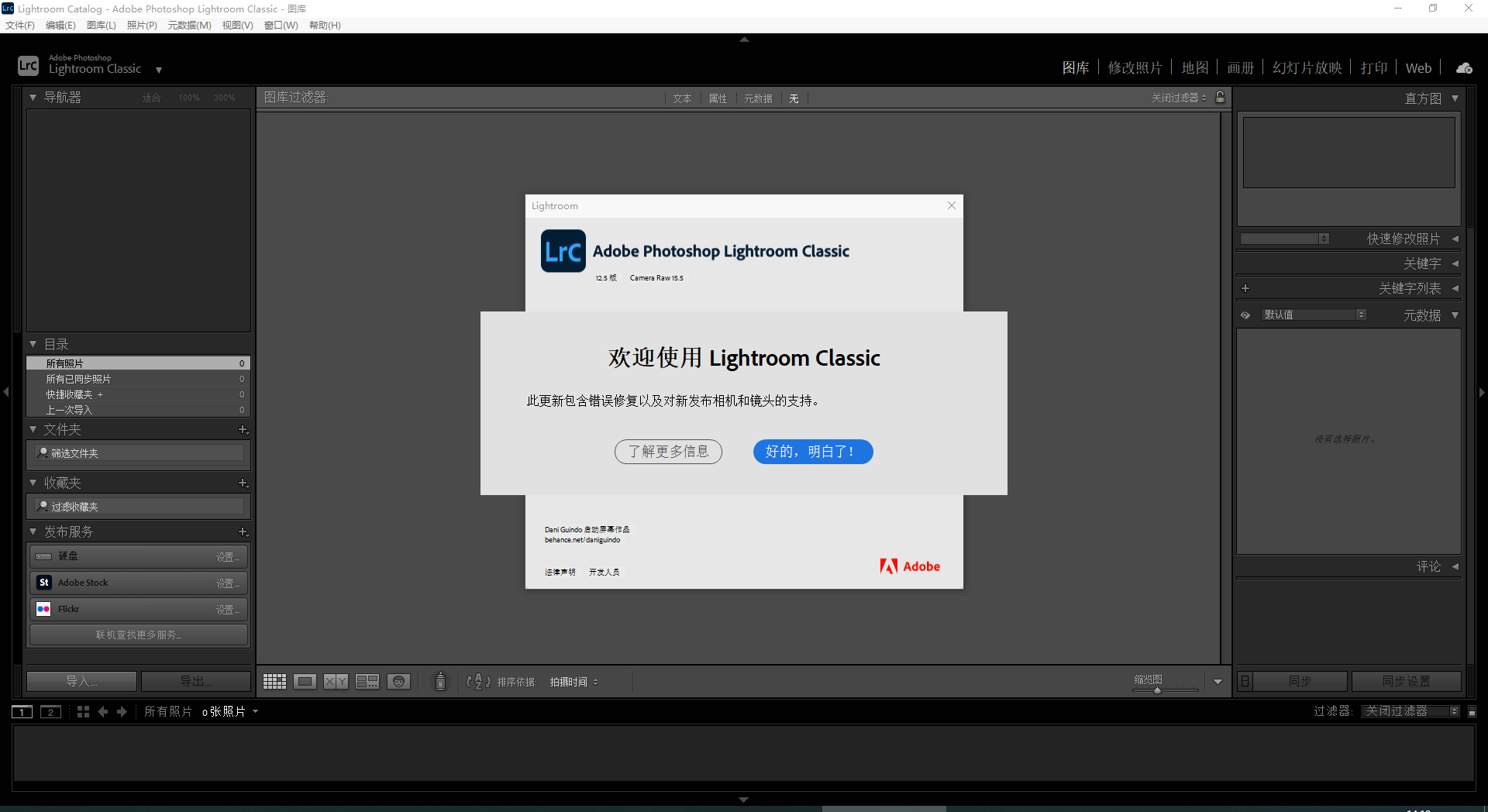
Task: Open People view using the face icon
Action: pyautogui.click(x=398, y=681)
